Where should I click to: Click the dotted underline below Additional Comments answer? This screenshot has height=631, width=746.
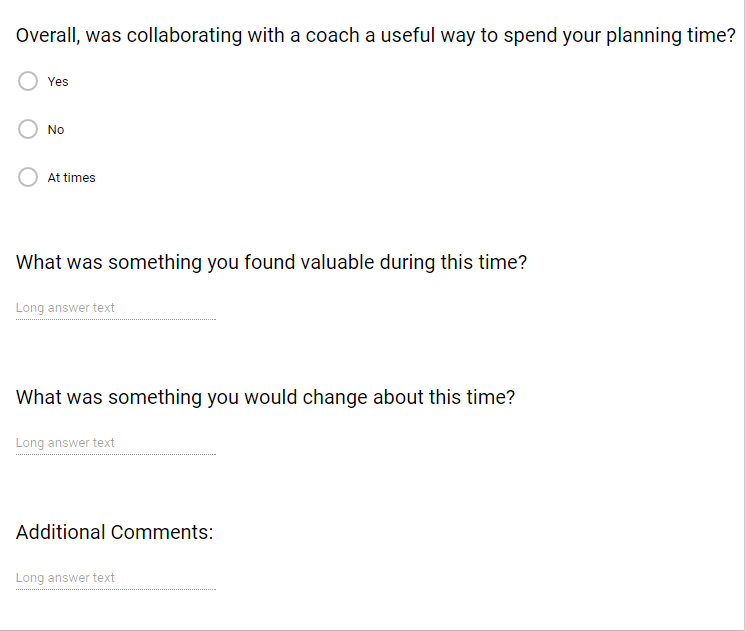point(116,589)
